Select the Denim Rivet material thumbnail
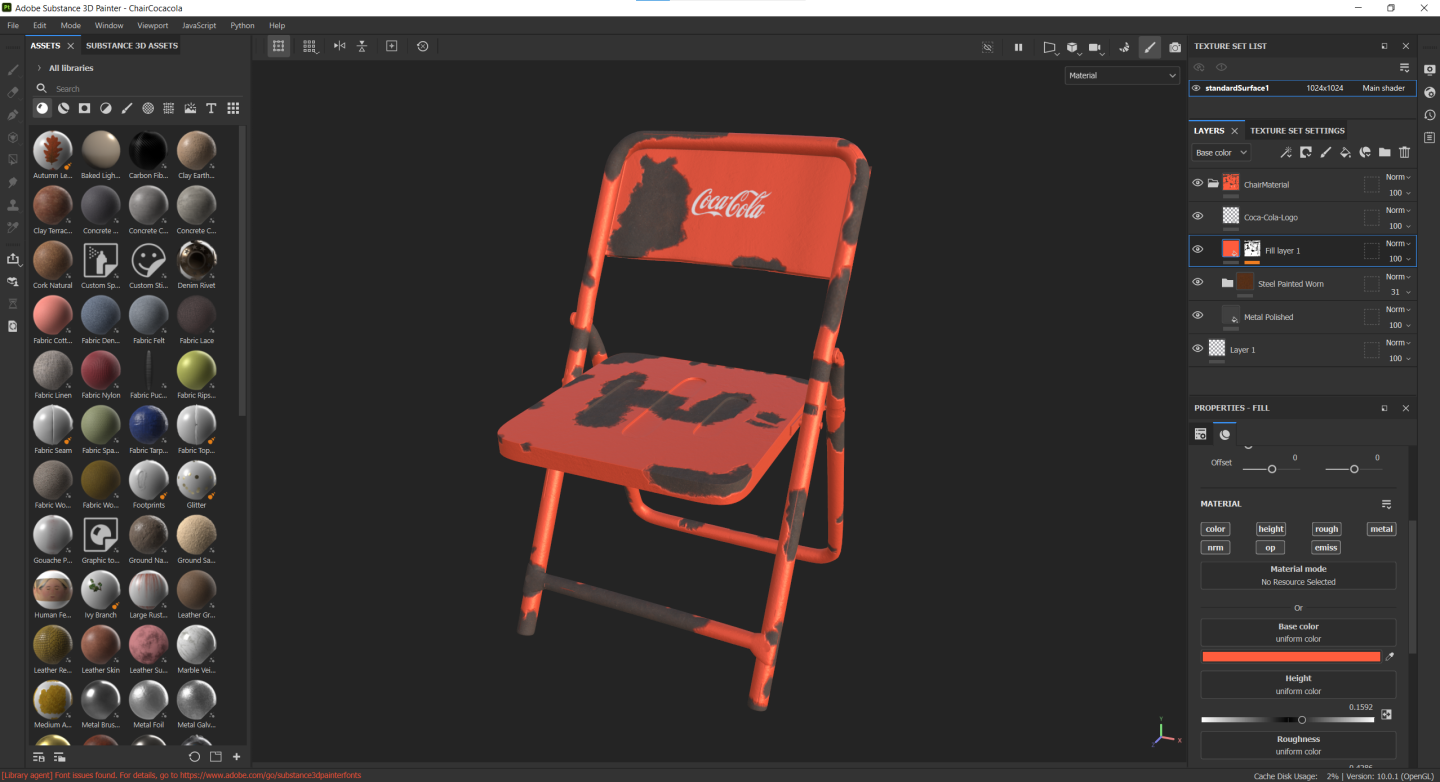 [x=196, y=260]
